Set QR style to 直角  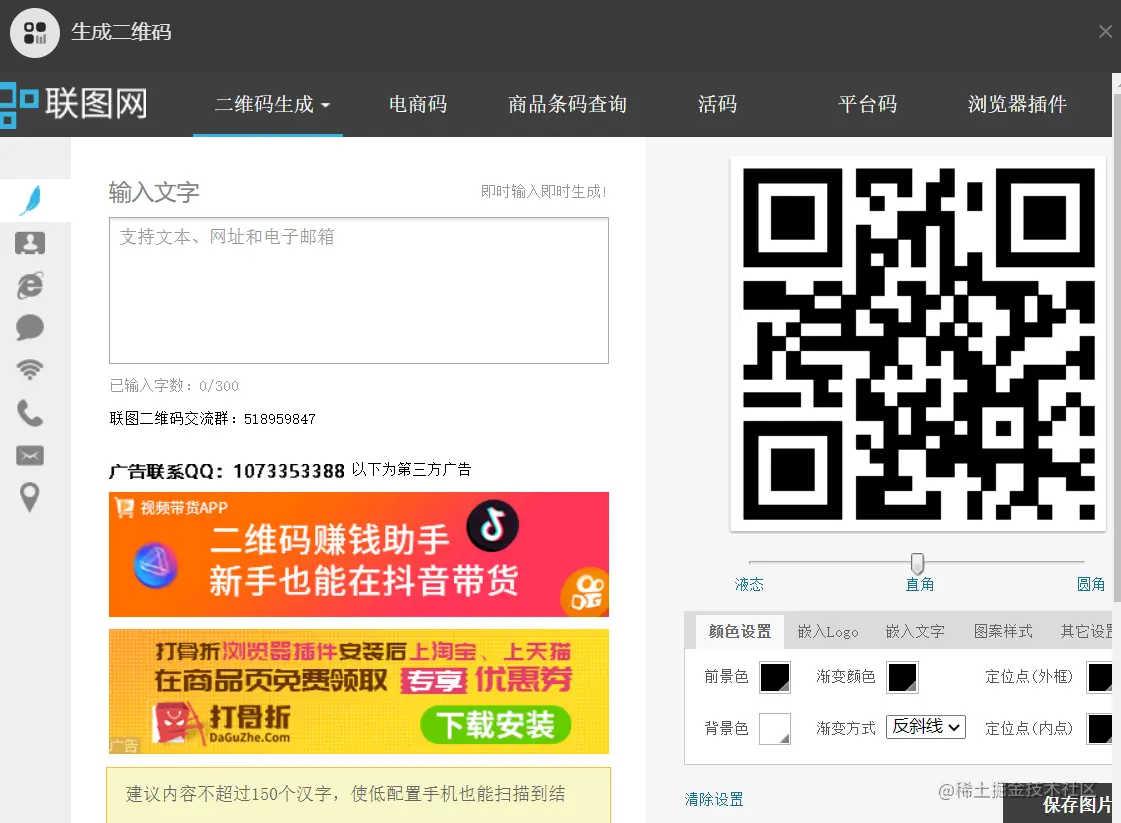click(919, 585)
